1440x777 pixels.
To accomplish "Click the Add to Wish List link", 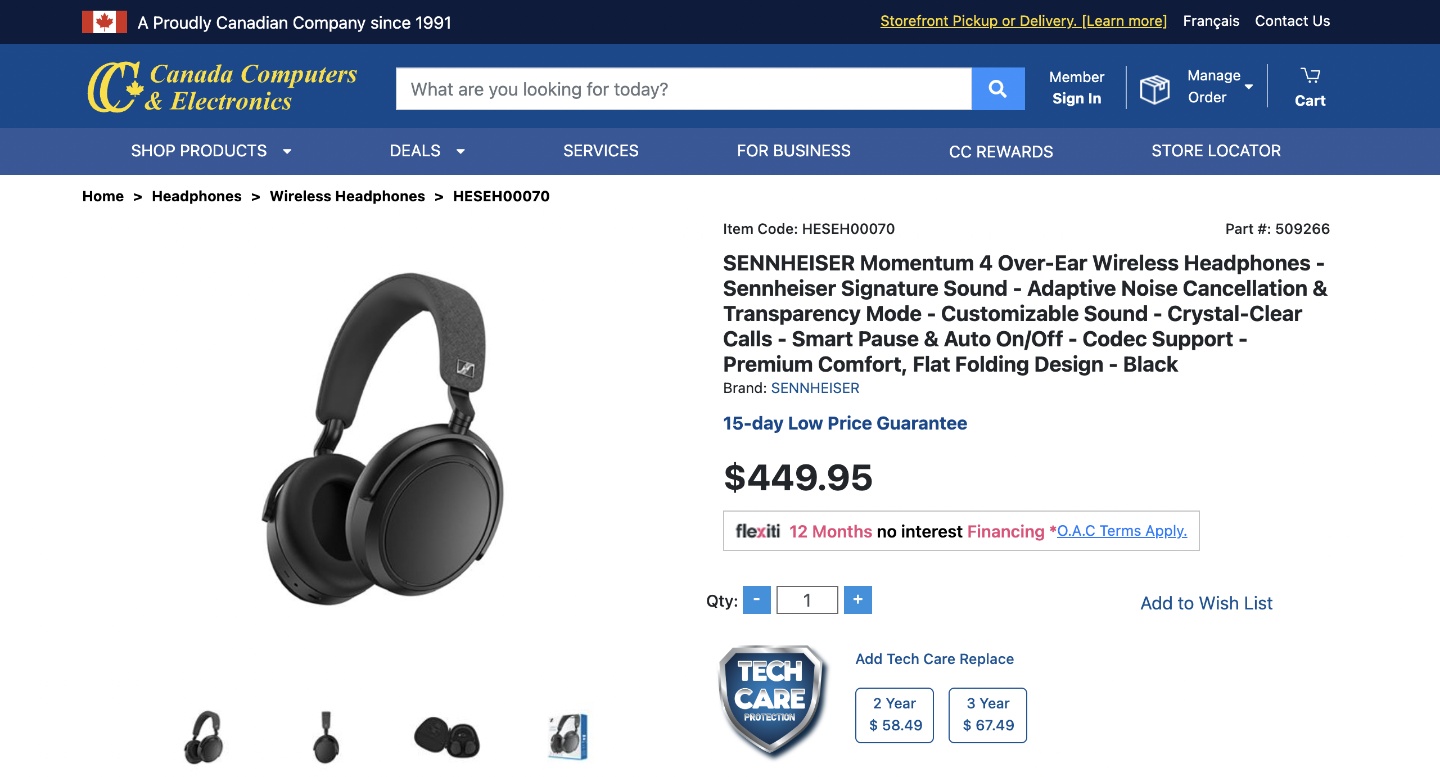I will click(x=1206, y=603).
